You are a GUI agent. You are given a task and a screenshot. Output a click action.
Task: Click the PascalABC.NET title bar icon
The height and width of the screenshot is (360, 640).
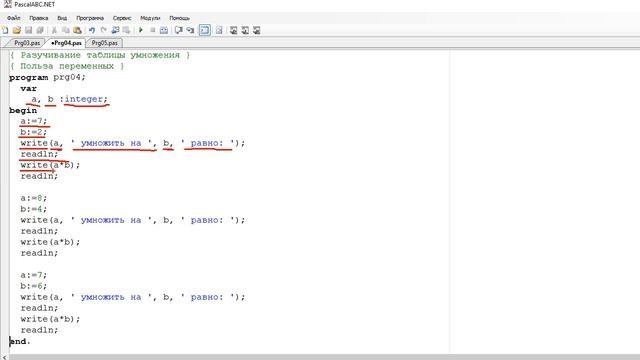[x=7, y=4]
